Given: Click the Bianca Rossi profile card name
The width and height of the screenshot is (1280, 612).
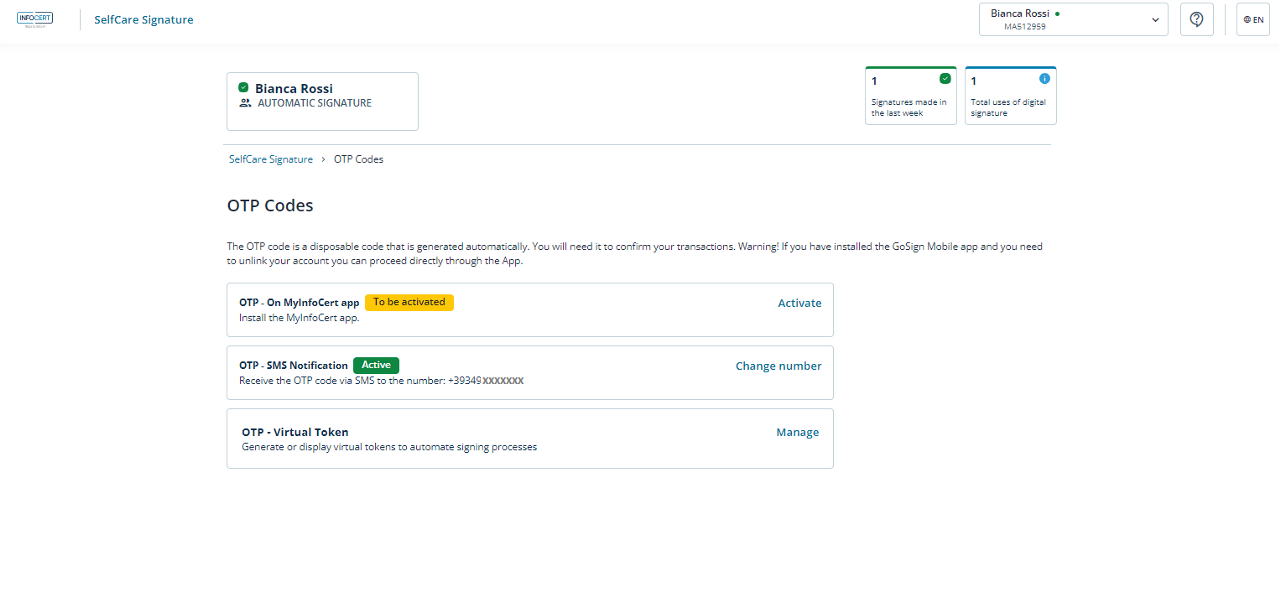Looking at the screenshot, I should 294,88.
